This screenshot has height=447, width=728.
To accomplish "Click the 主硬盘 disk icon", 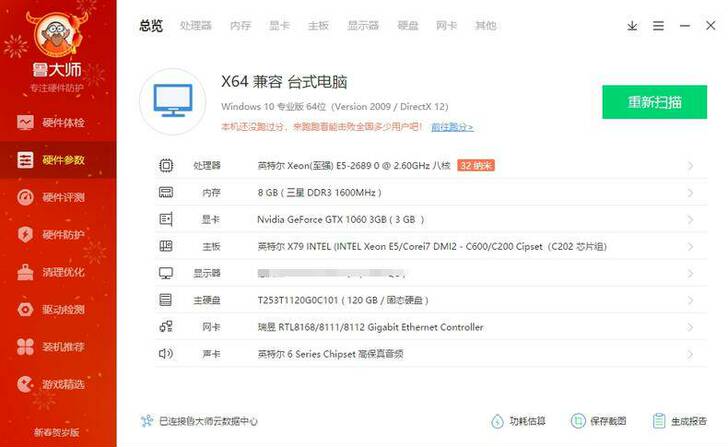I will click(x=166, y=300).
